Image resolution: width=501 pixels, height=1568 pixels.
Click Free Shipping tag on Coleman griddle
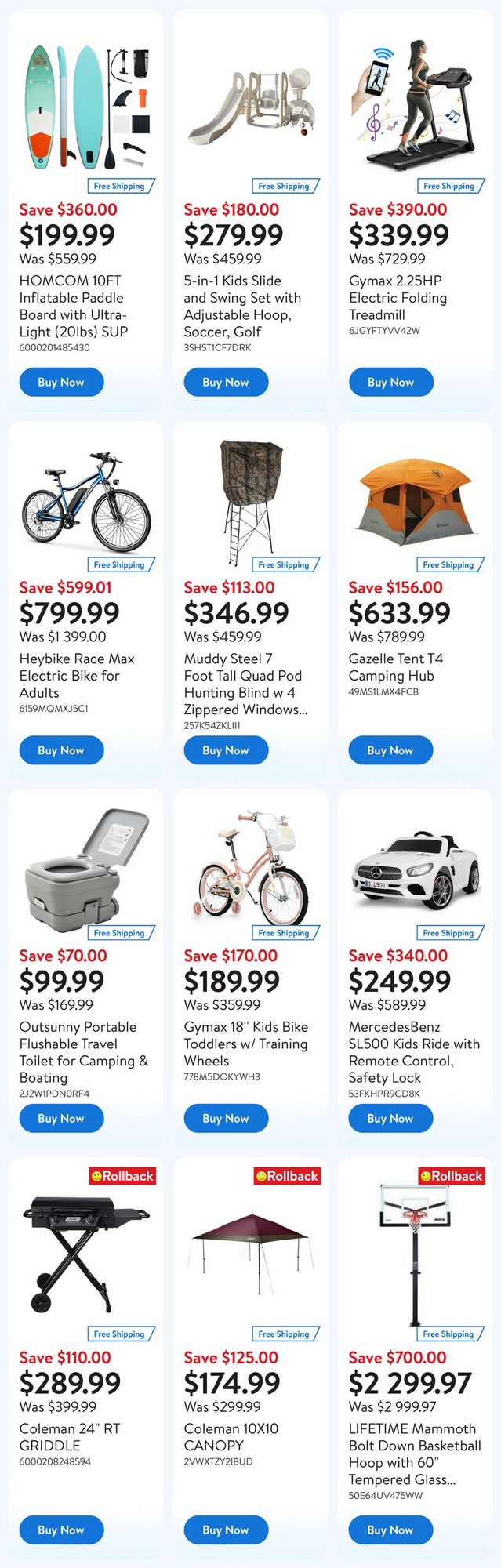[119, 1334]
